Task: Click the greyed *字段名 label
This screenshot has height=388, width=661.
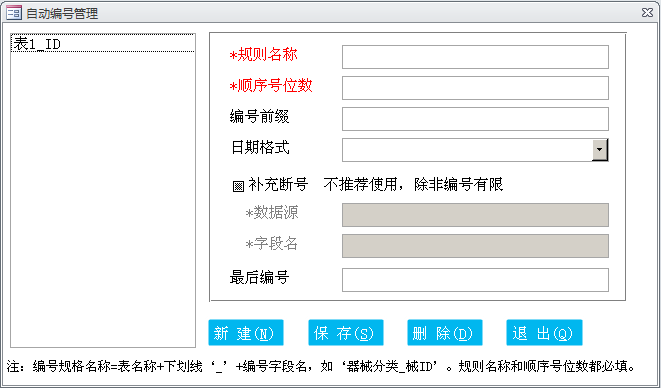Action: click(272, 244)
